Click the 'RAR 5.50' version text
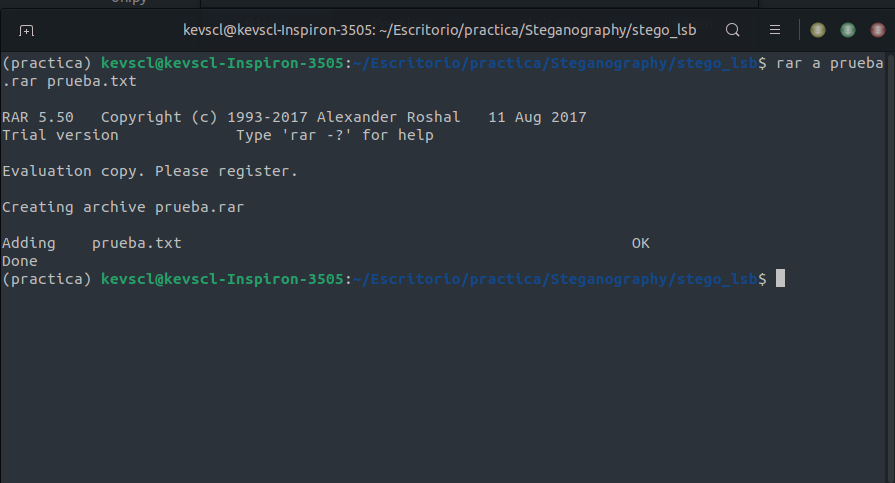This screenshot has width=895, height=483. (x=38, y=117)
